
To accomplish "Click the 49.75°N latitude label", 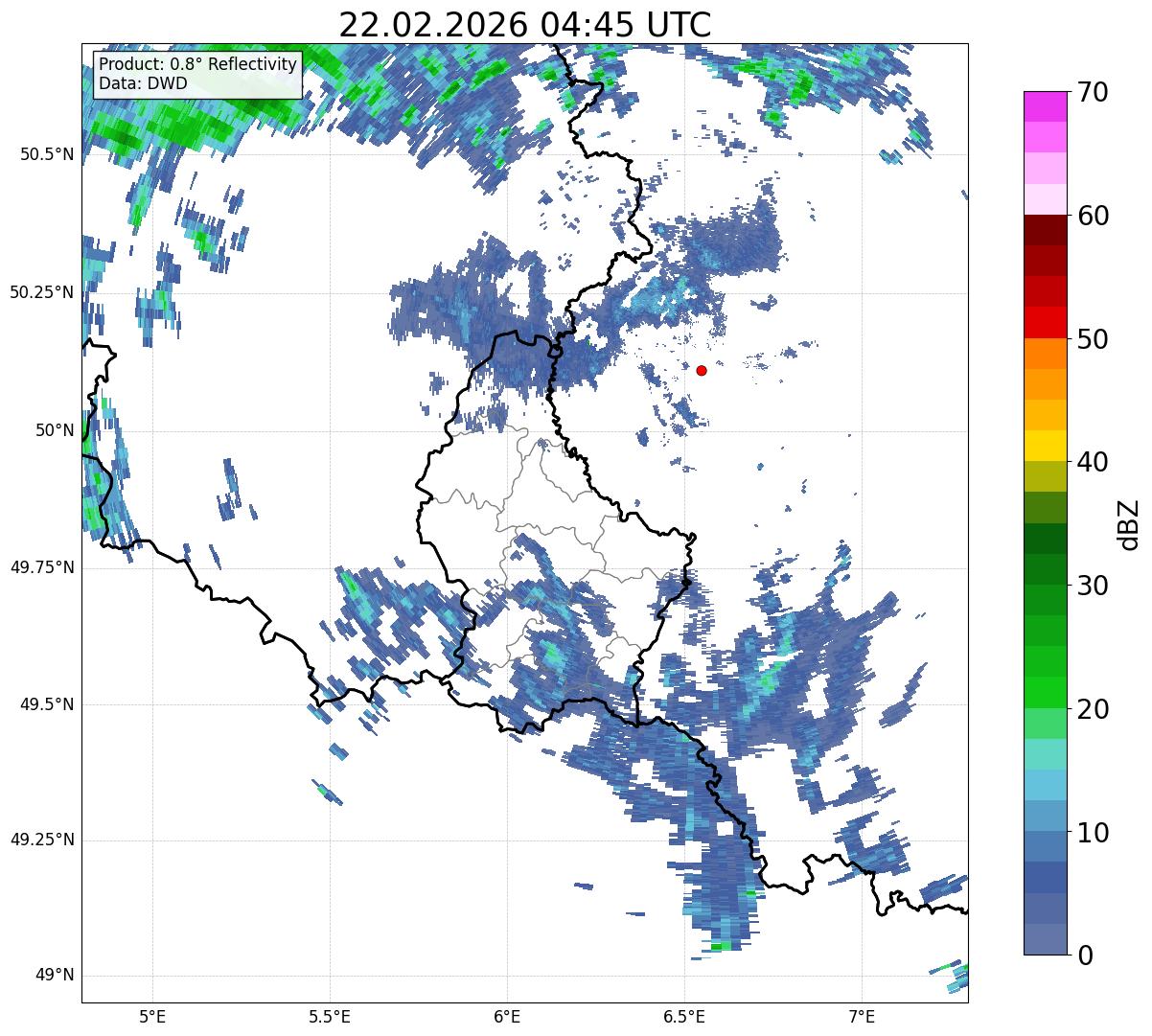I will [42, 567].
